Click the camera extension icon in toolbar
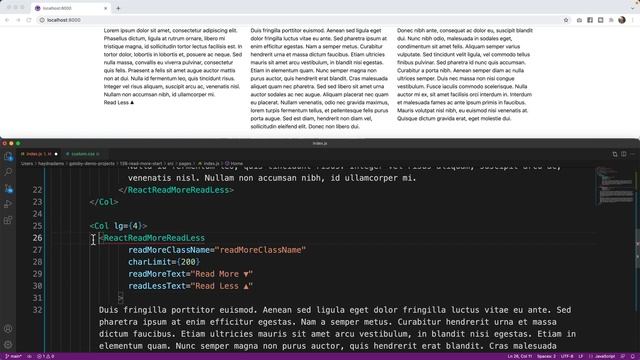The width and height of the screenshot is (640, 360). [x=579, y=20]
